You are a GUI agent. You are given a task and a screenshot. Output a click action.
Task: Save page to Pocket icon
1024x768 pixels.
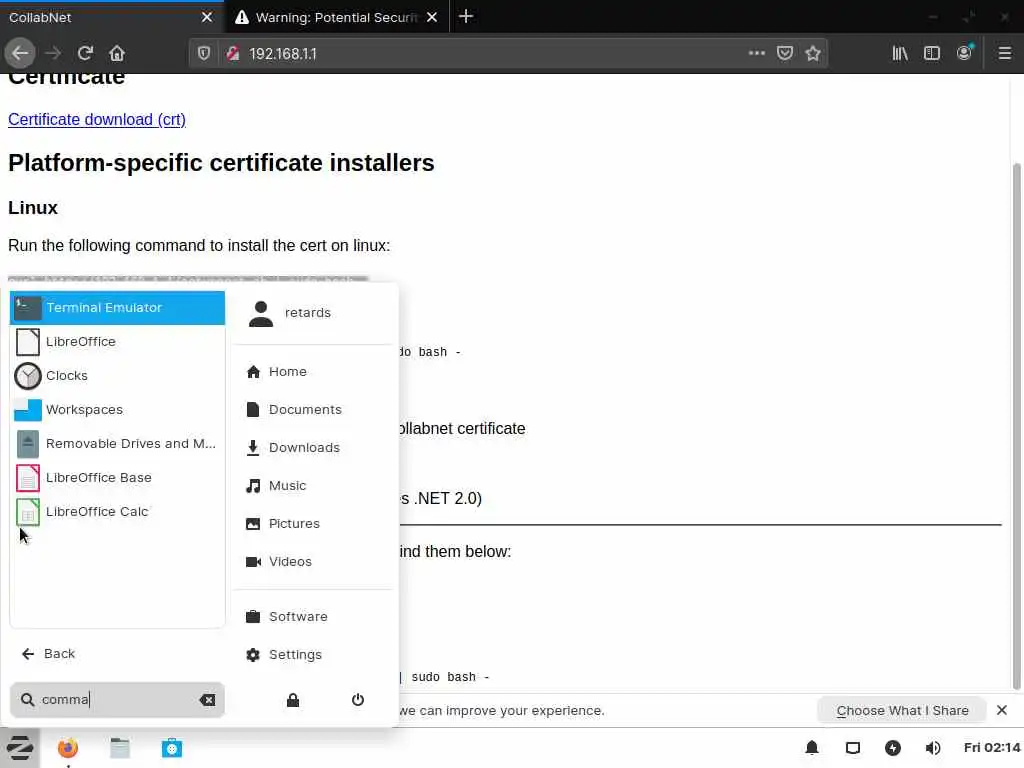tap(785, 53)
